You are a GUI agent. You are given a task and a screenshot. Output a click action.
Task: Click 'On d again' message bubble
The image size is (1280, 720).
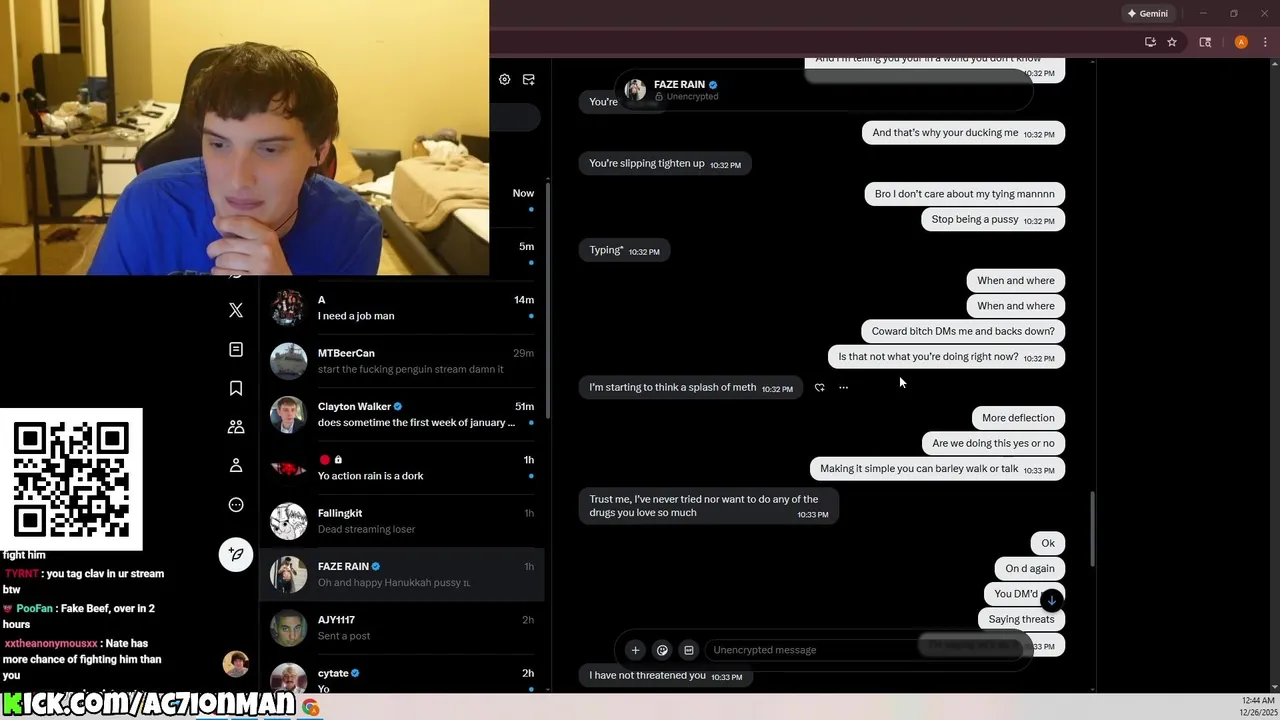(x=1030, y=569)
